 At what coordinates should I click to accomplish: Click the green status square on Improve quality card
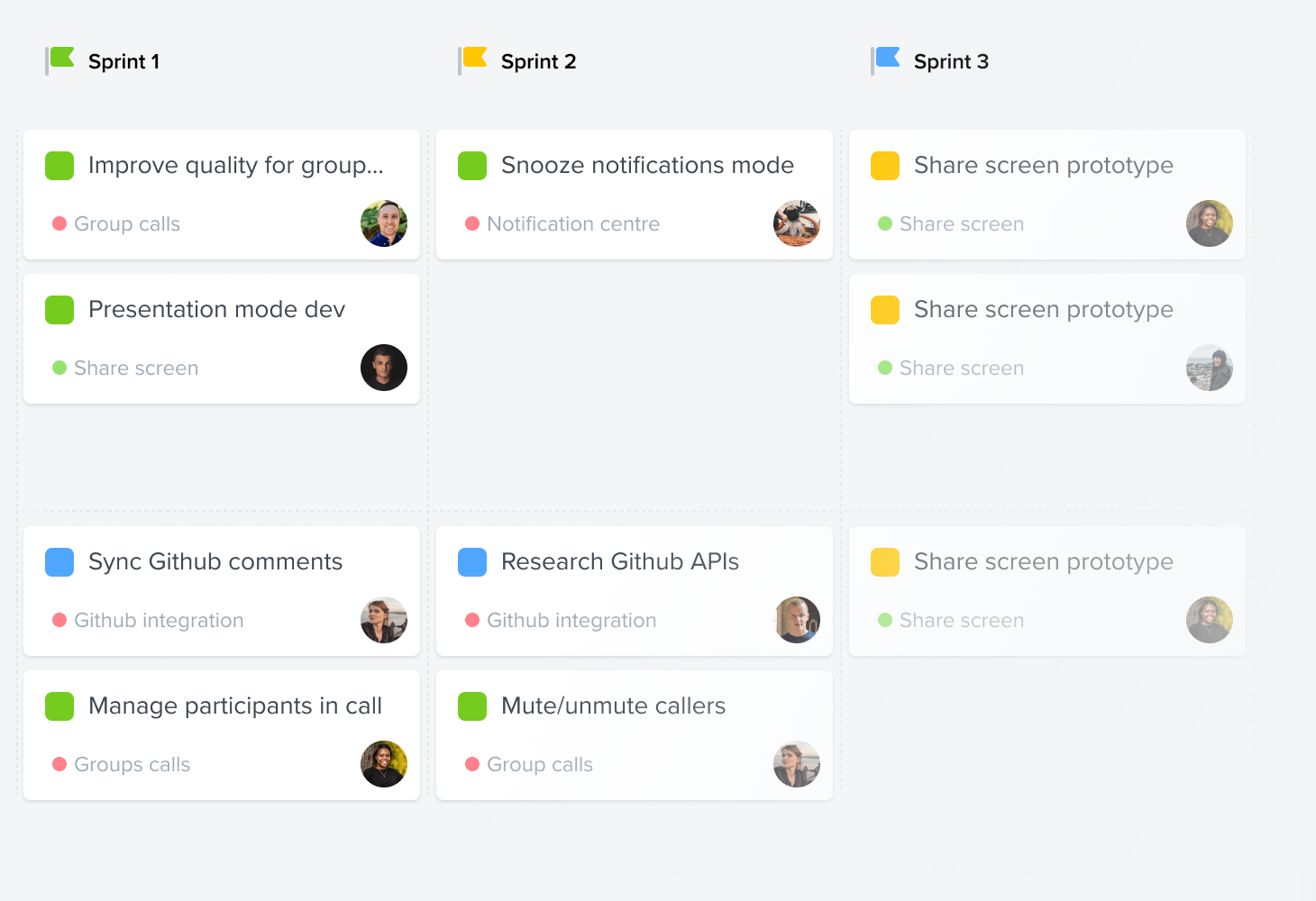click(59, 165)
